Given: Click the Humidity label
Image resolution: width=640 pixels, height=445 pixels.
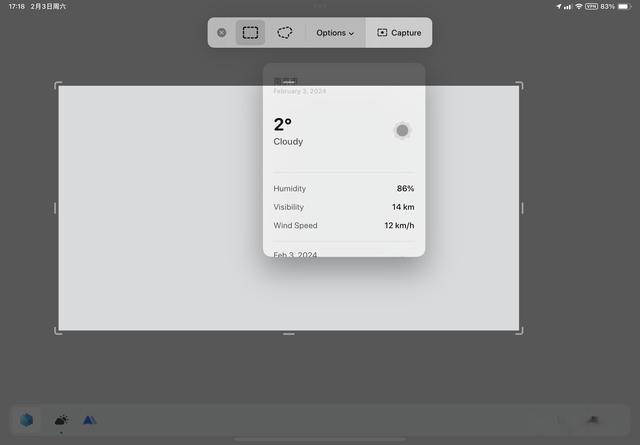Looking at the screenshot, I should [x=289, y=189].
